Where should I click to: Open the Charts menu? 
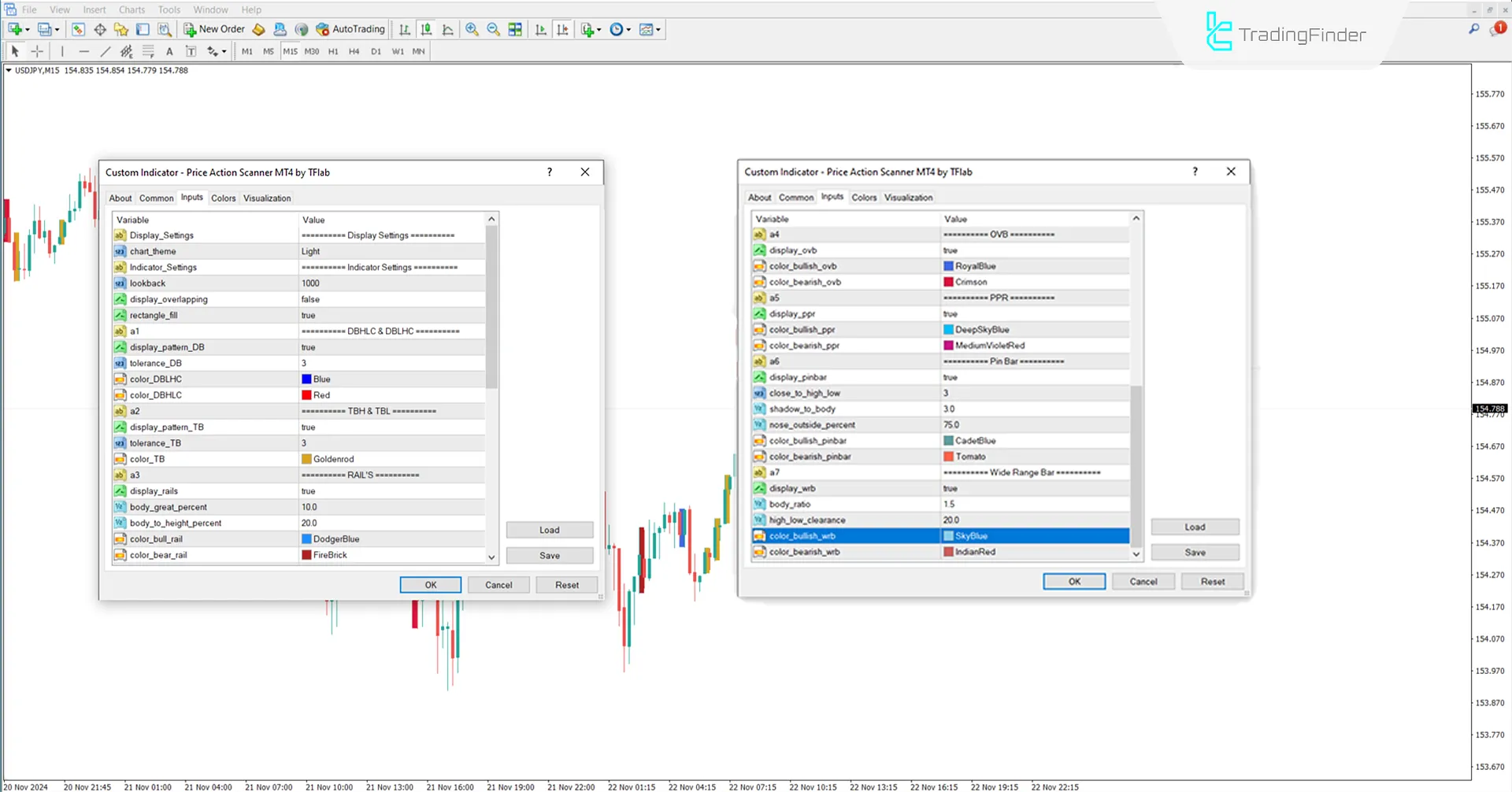tap(132, 9)
